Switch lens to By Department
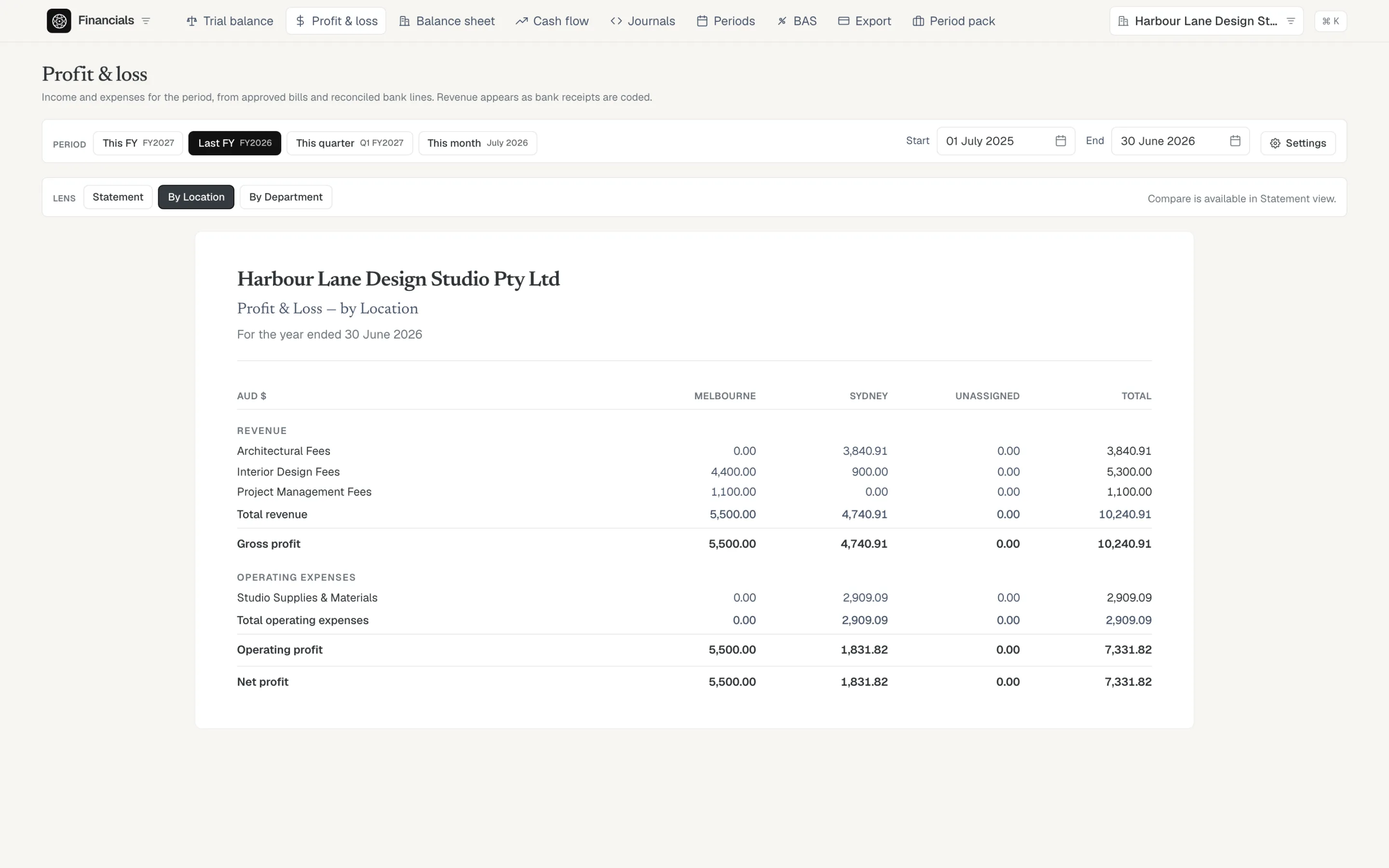Screen dimensions: 1389x868 [286, 197]
